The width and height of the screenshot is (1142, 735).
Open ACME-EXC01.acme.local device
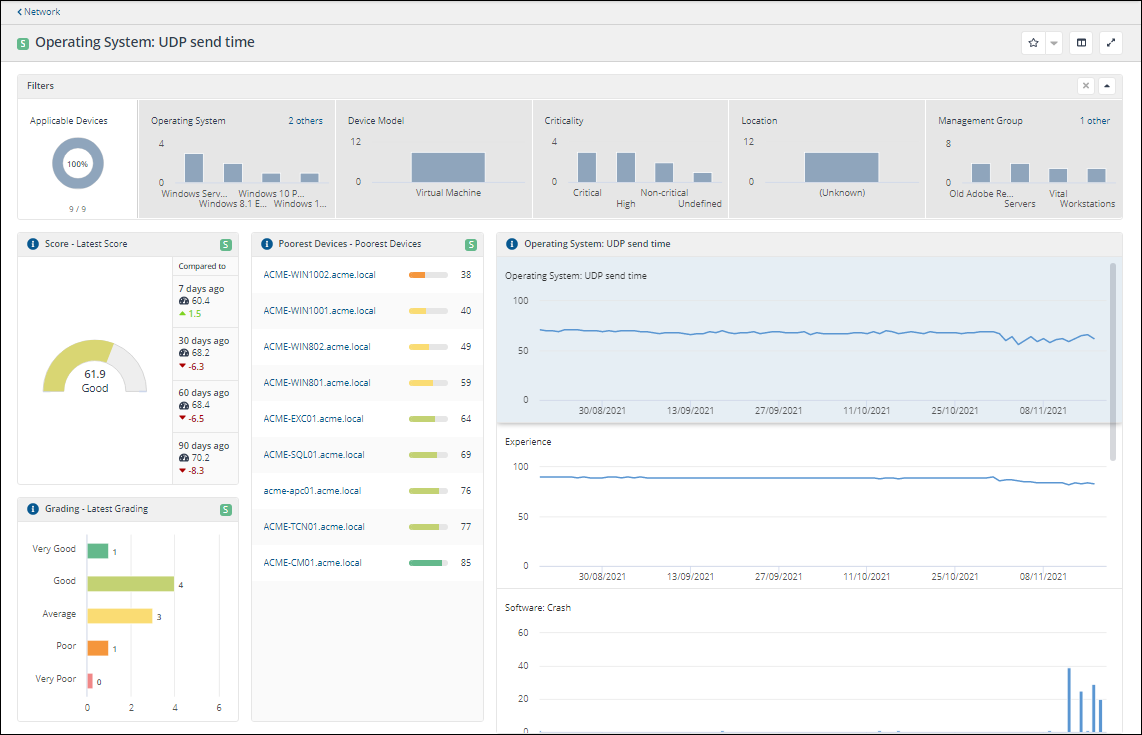313,419
